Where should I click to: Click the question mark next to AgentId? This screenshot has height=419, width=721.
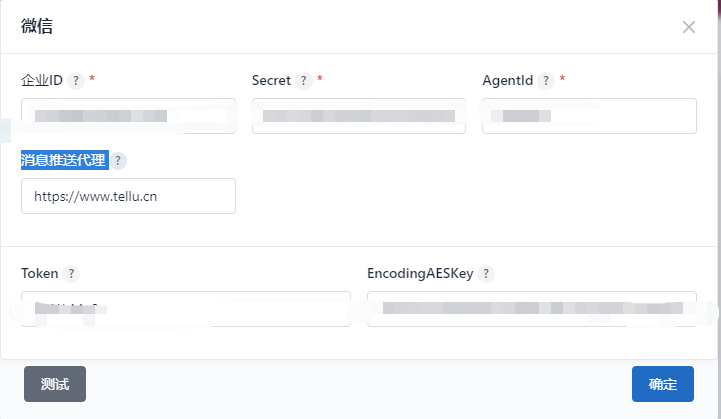tap(546, 81)
